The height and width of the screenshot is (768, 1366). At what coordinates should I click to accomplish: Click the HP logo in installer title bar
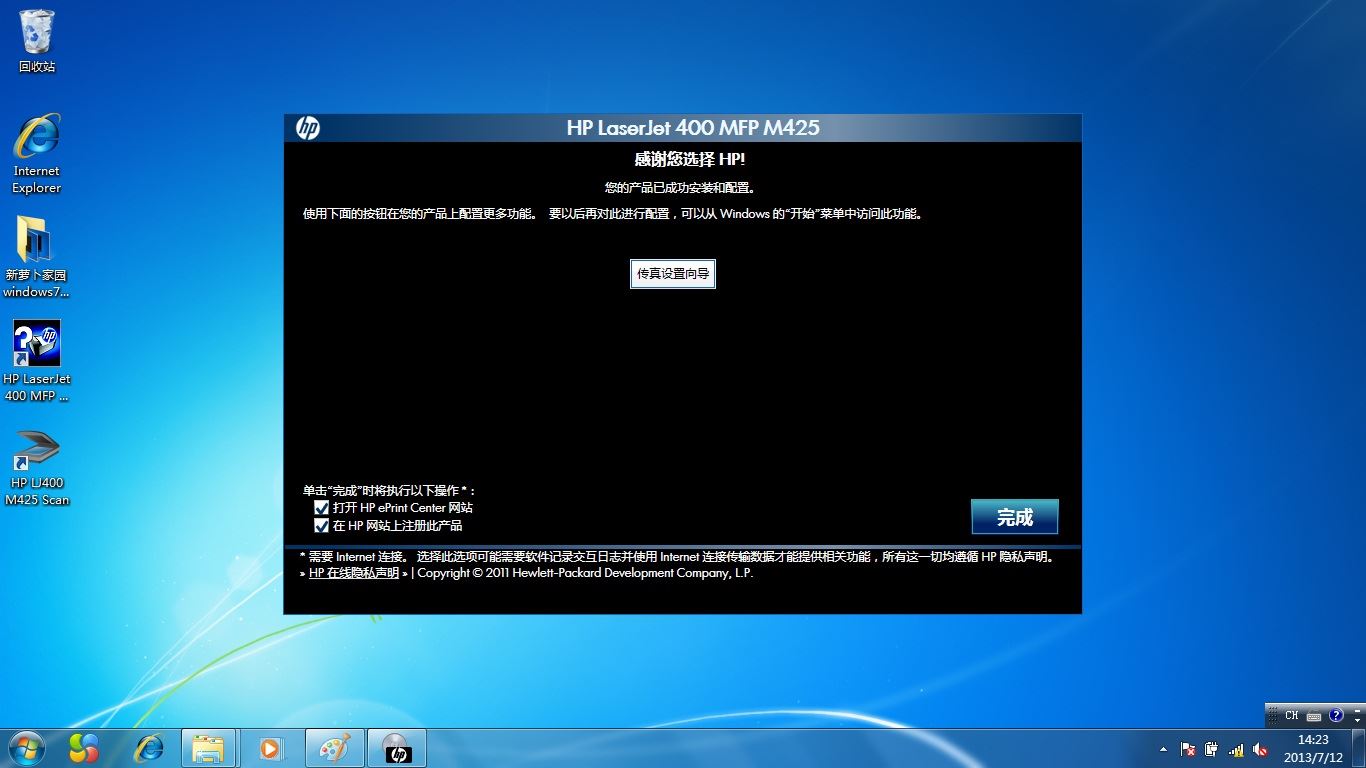pos(308,128)
